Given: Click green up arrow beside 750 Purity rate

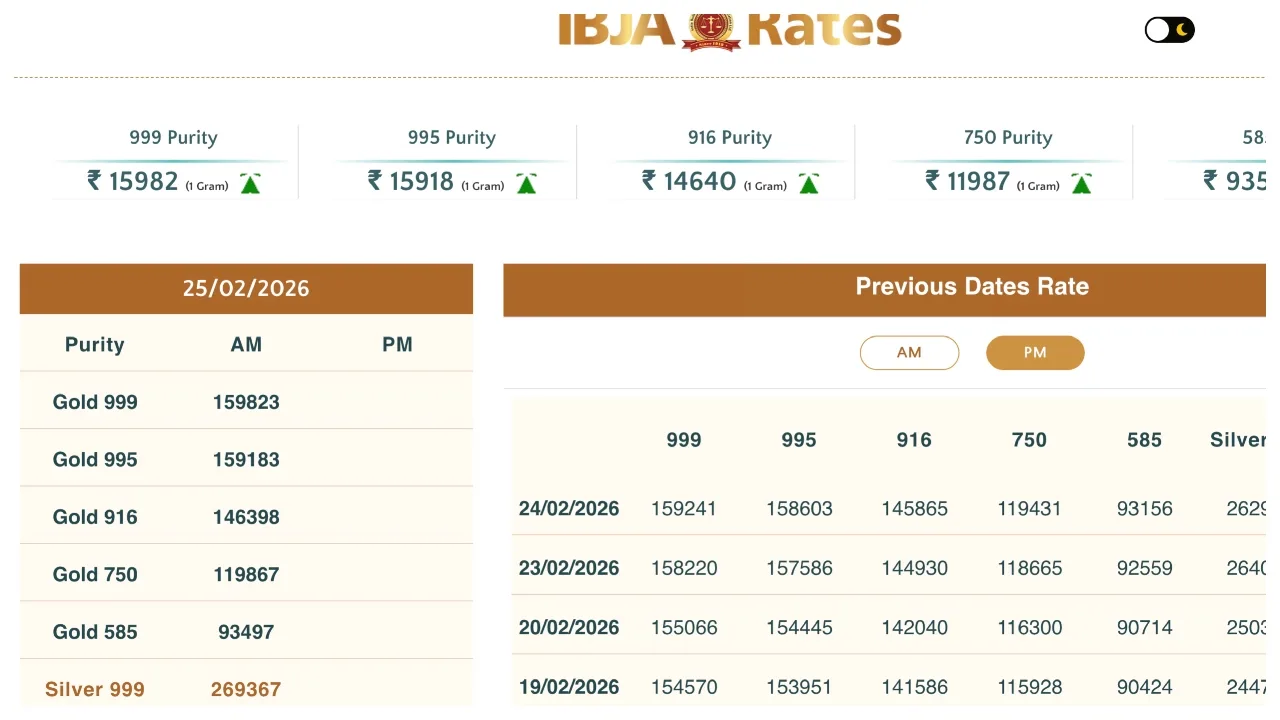Looking at the screenshot, I should point(1081,184).
